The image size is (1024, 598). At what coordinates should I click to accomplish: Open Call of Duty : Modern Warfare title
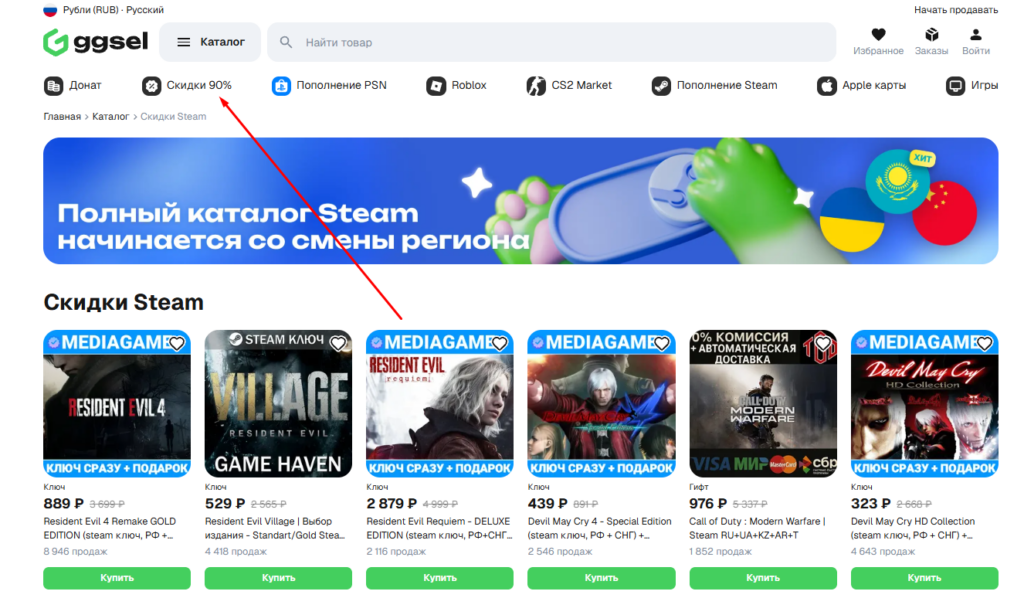pos(758,528)
